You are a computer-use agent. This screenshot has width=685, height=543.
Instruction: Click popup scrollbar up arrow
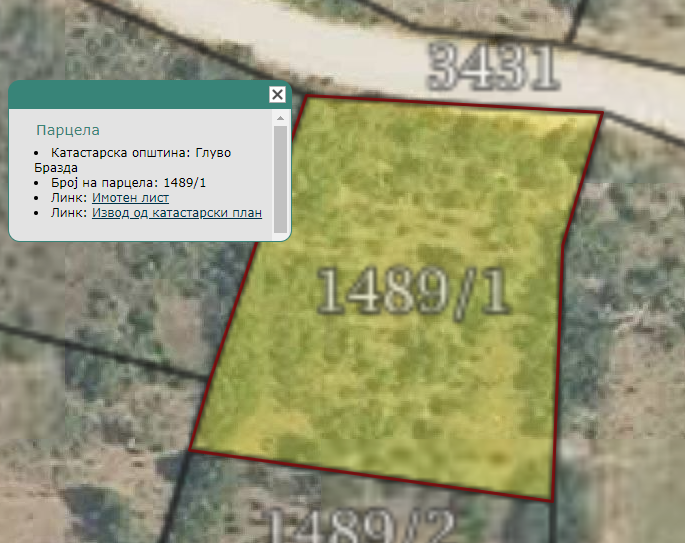280,118
